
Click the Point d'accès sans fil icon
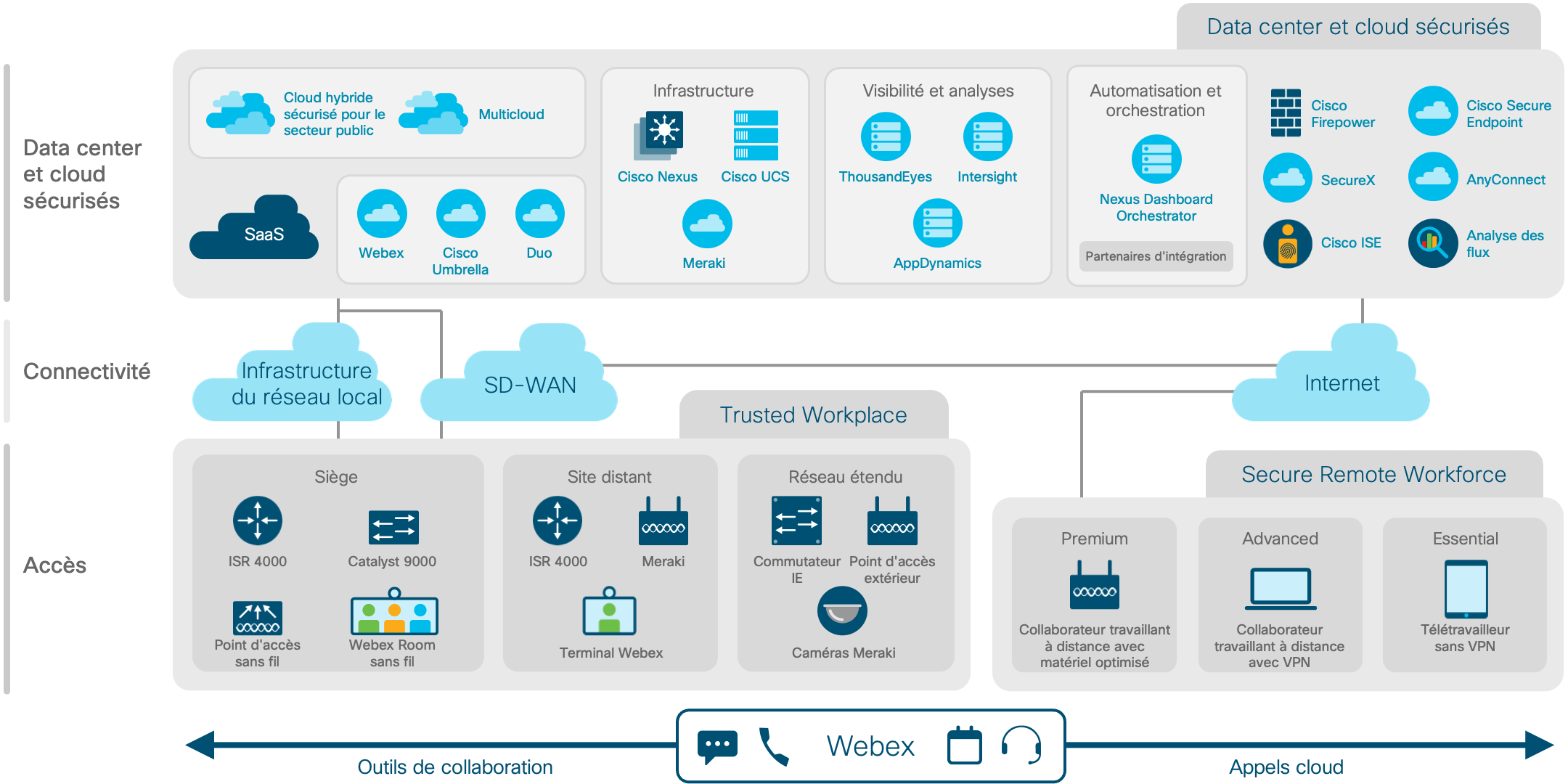(x=258, y=618)
